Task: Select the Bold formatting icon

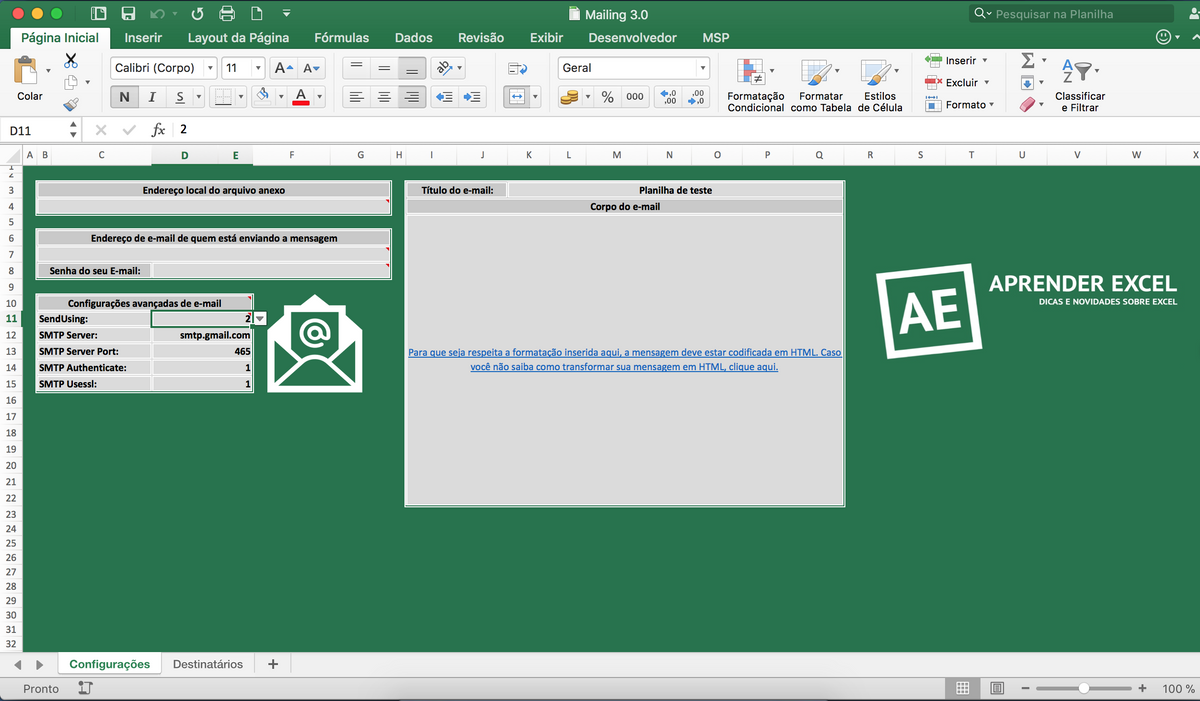Action: click(124, 97)
